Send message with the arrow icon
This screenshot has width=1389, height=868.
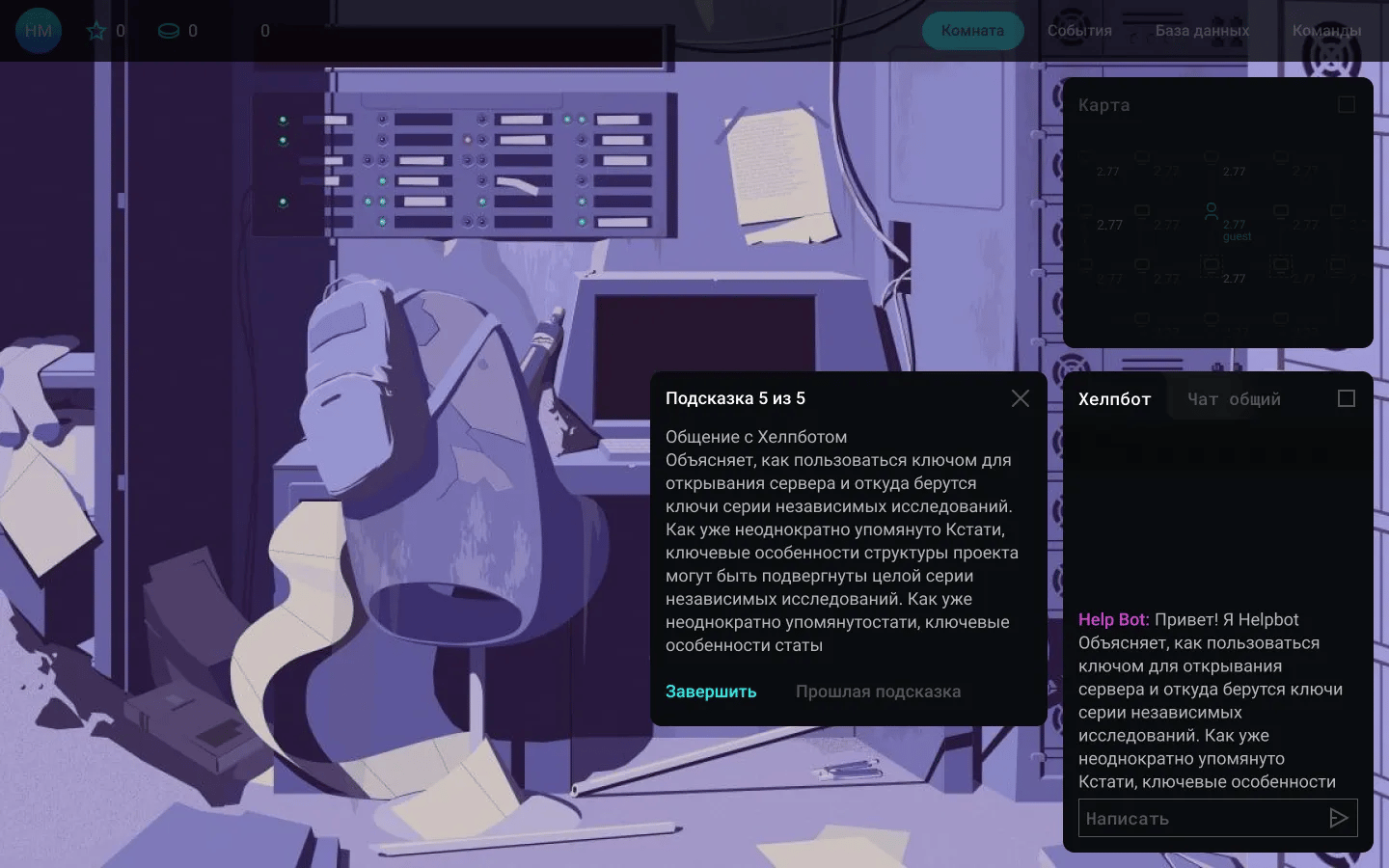pyautogui.click(x=1338, y=818)
